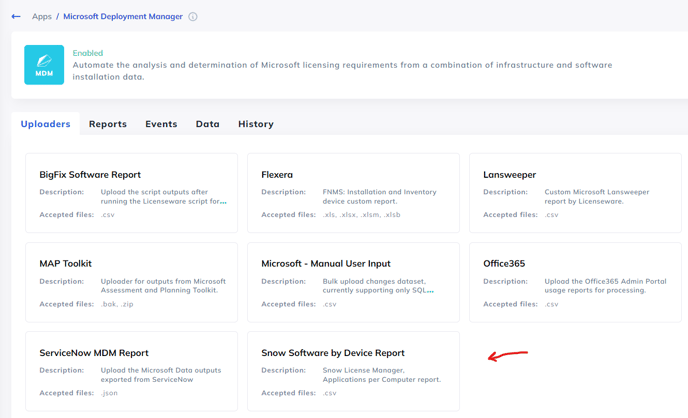The image size is (688, 418).
Task: Click the MDM app logo icon
Action: click(44, 65)
